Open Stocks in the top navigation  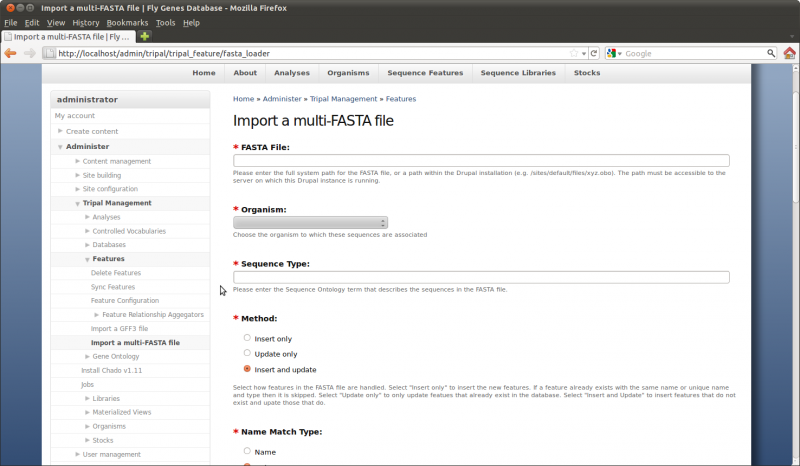coord(587,73)
